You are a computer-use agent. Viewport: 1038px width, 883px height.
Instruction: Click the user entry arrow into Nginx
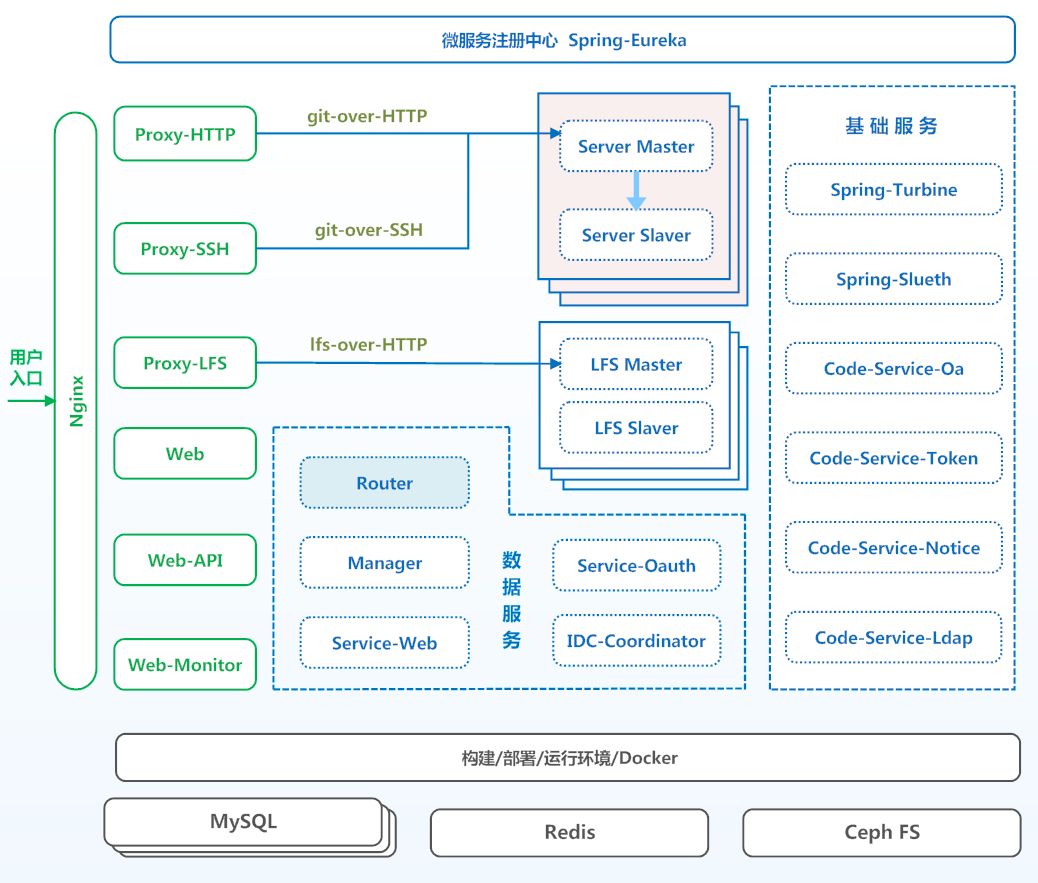(31, 400)
